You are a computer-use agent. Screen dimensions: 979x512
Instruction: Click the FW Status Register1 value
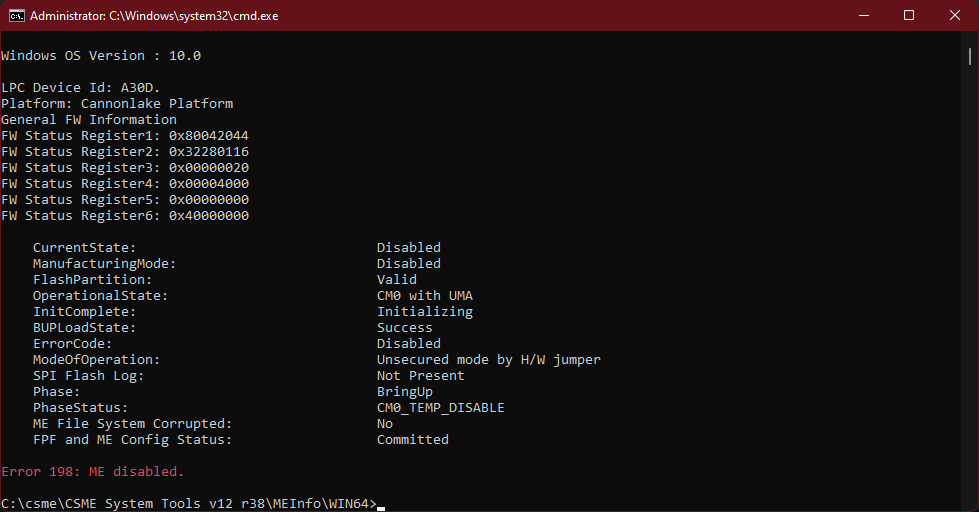click(209, 135)
